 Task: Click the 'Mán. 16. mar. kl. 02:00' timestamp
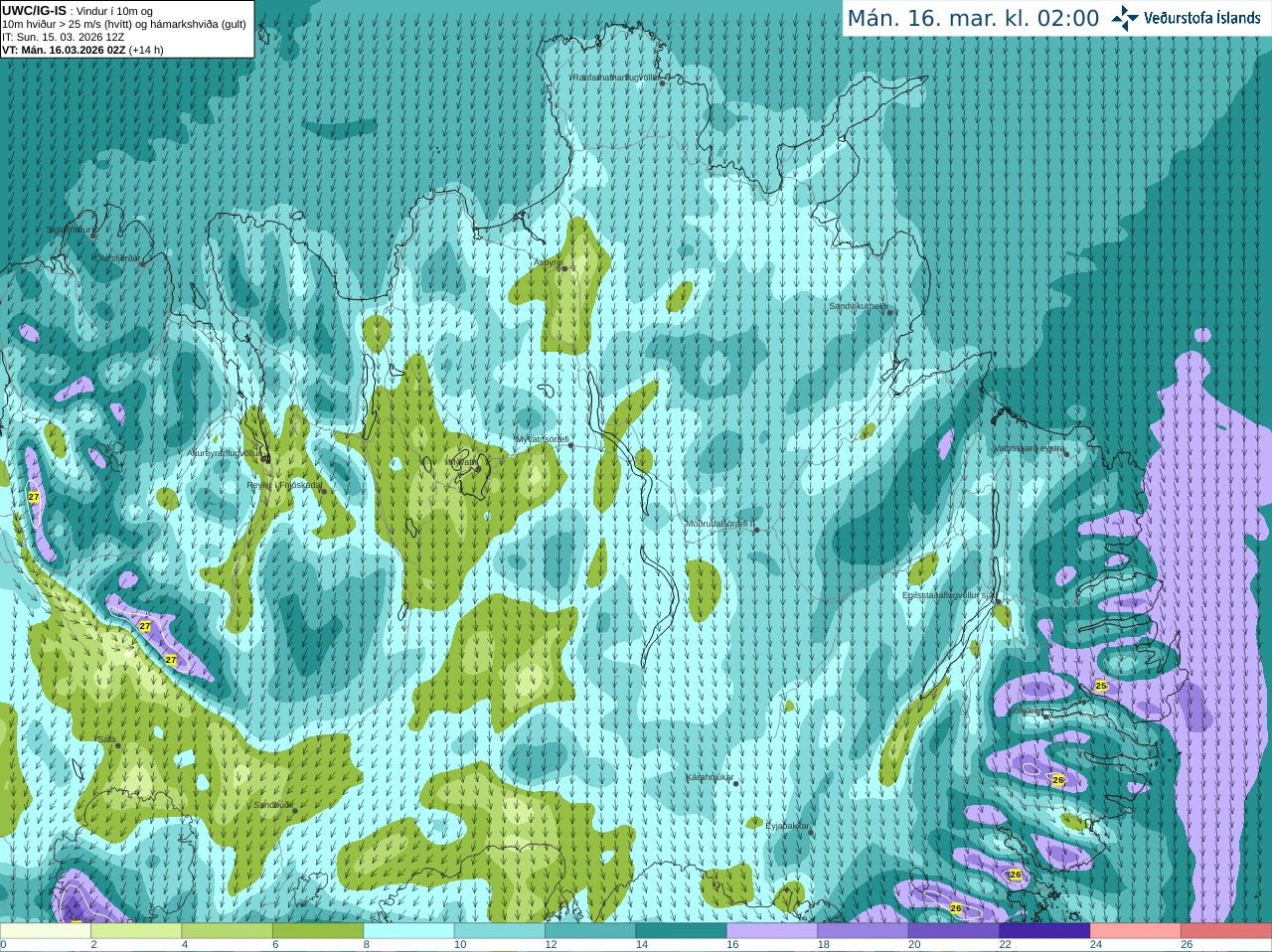[973, 18]
